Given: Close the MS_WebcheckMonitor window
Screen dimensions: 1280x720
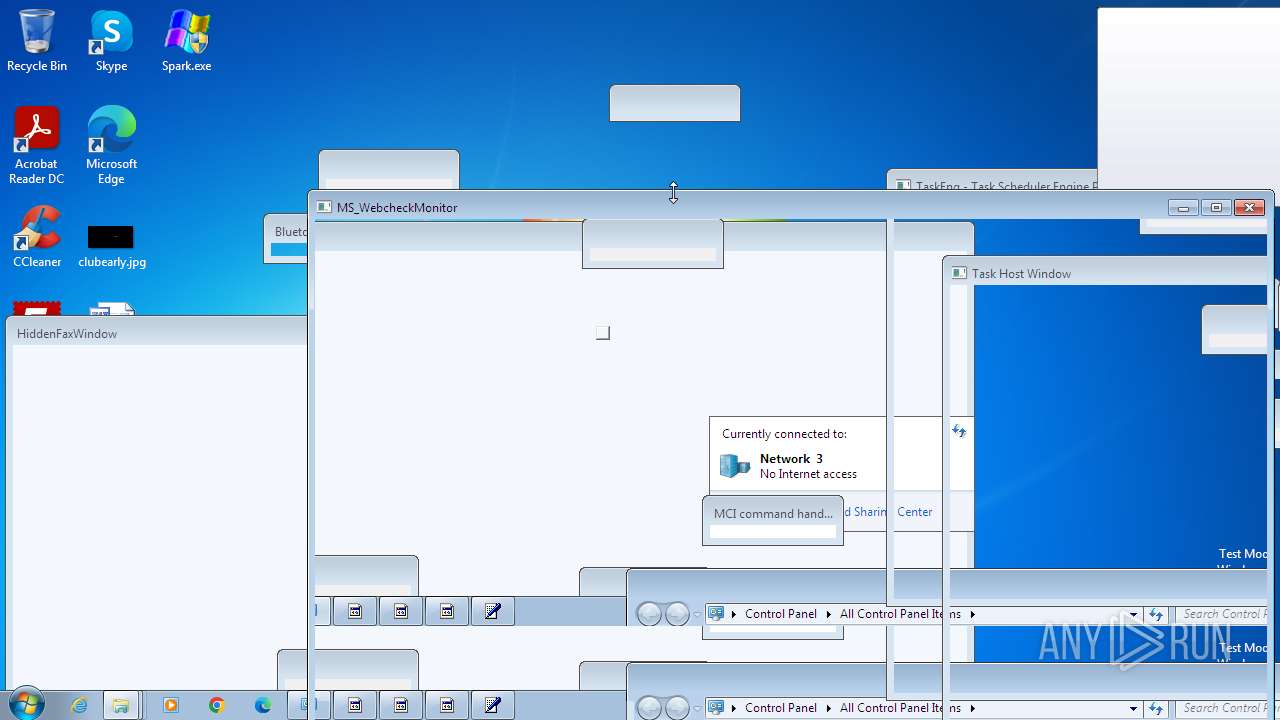Looking at the screenshot, I should (x=1249, y=208).
